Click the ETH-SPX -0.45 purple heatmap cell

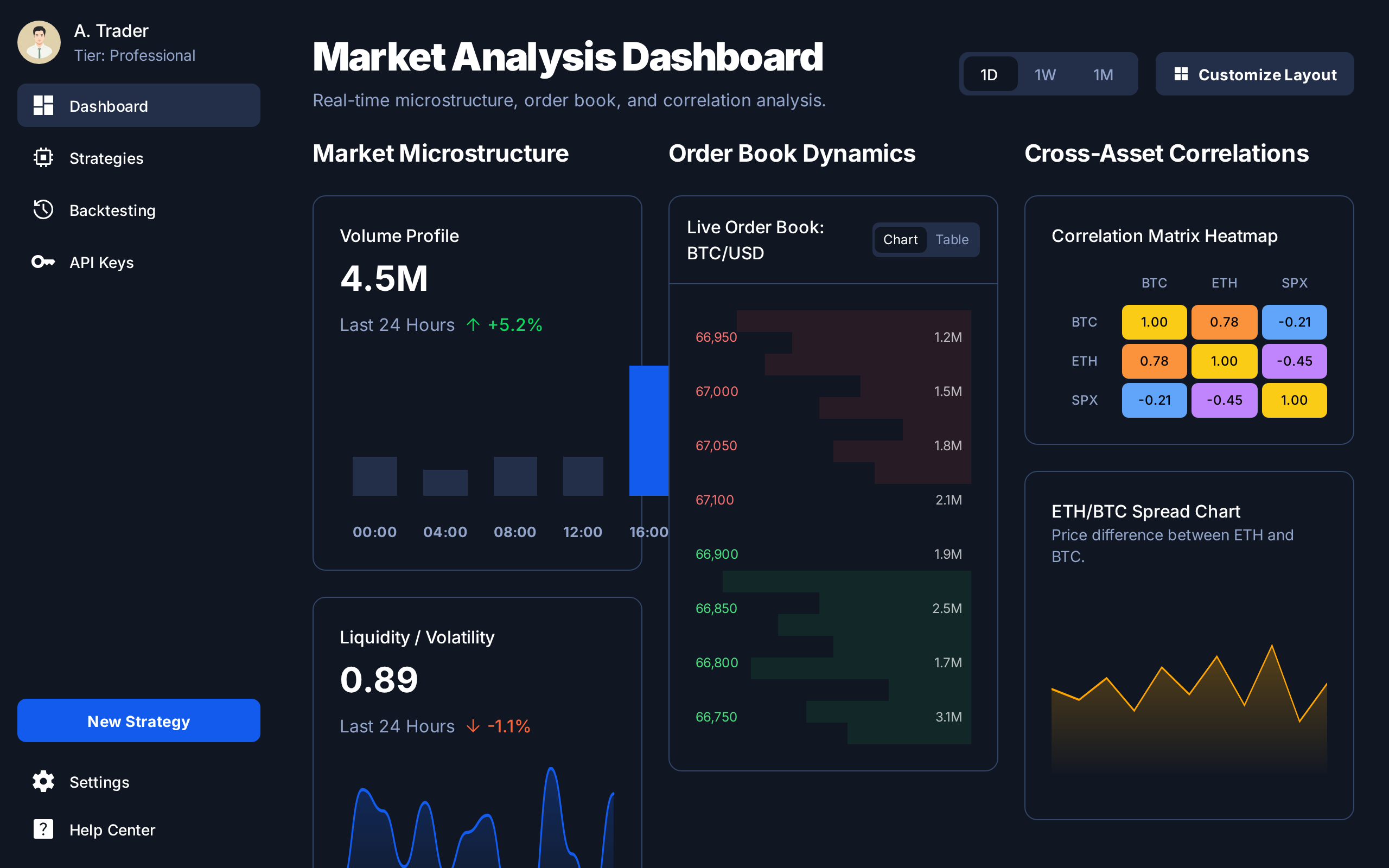click(1294, 361)
